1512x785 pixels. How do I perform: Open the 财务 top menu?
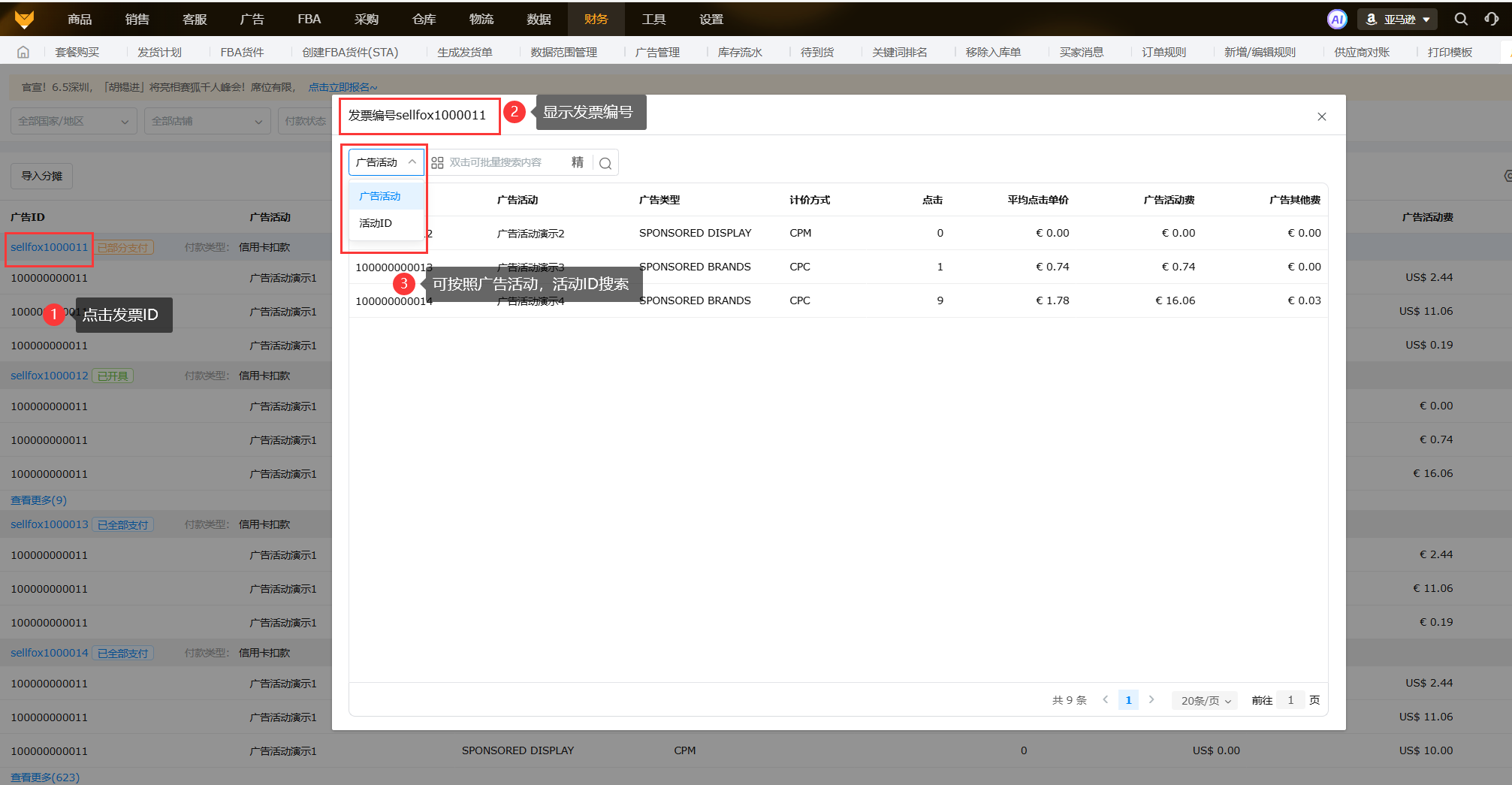pos(596,19)
